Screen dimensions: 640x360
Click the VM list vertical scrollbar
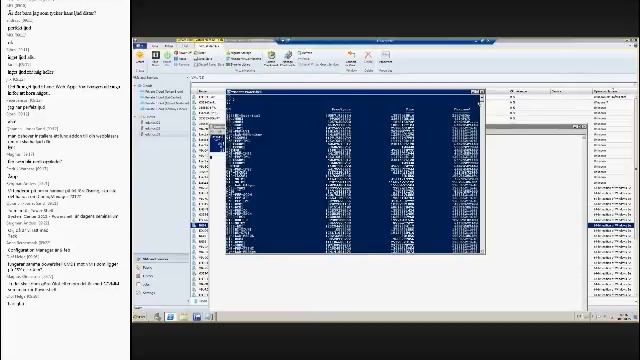click(635, 168)
